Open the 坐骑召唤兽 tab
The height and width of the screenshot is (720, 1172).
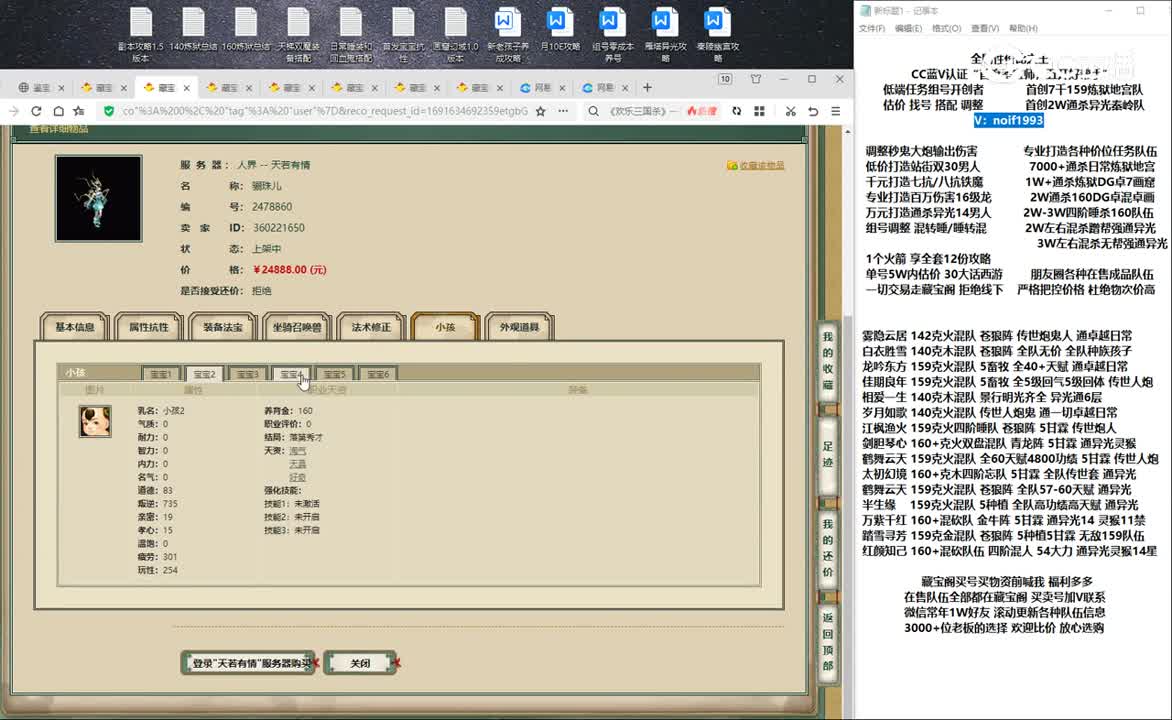[x=297, y=327]
